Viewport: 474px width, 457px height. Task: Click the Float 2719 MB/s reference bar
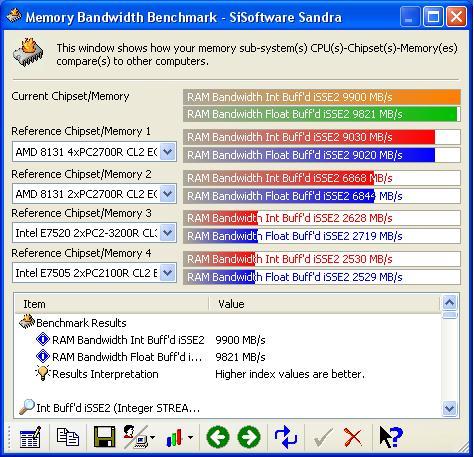pyautogui.click(x=322, y=236)
